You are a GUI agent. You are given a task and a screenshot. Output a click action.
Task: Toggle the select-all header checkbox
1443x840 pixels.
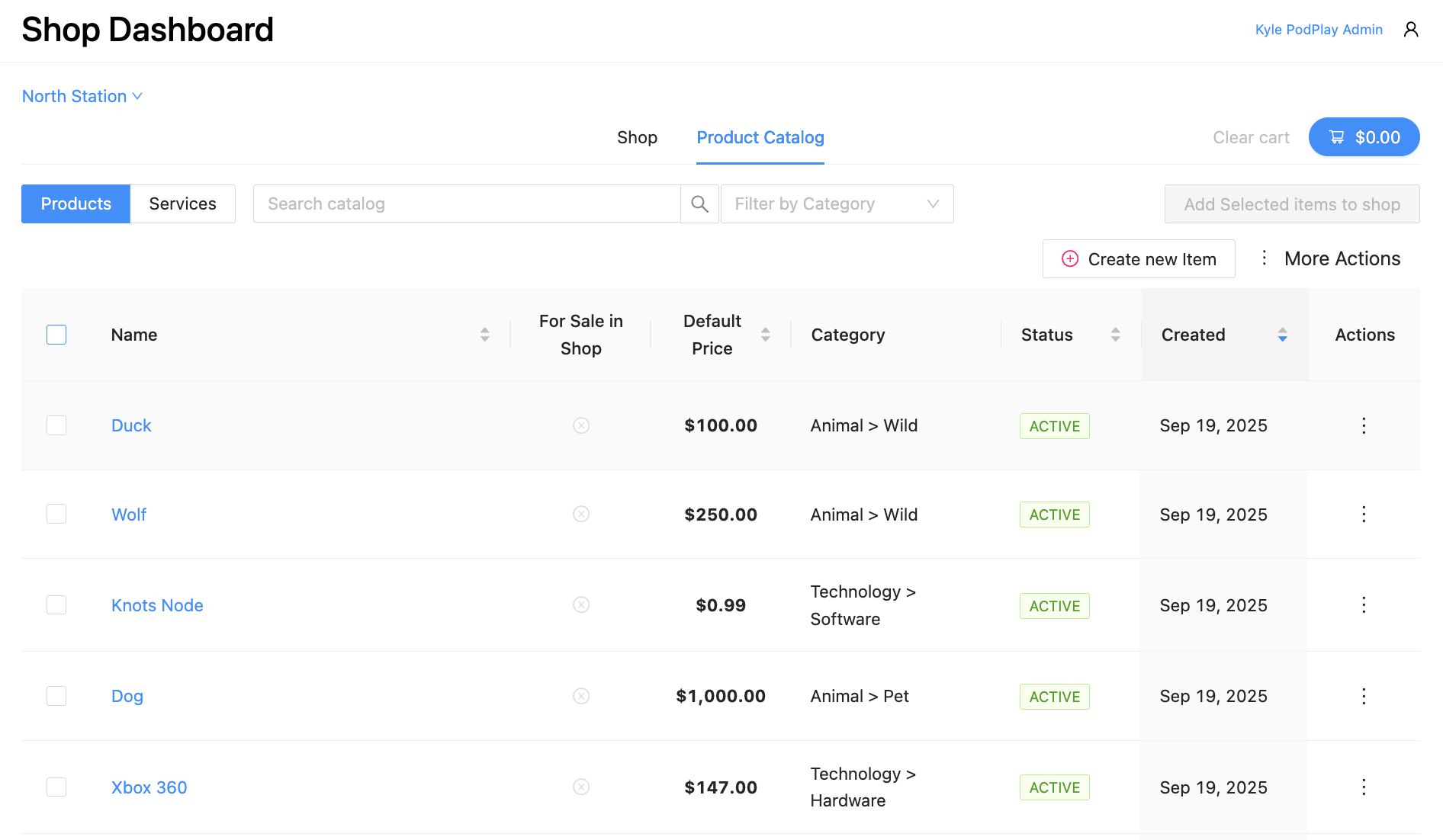56,335
